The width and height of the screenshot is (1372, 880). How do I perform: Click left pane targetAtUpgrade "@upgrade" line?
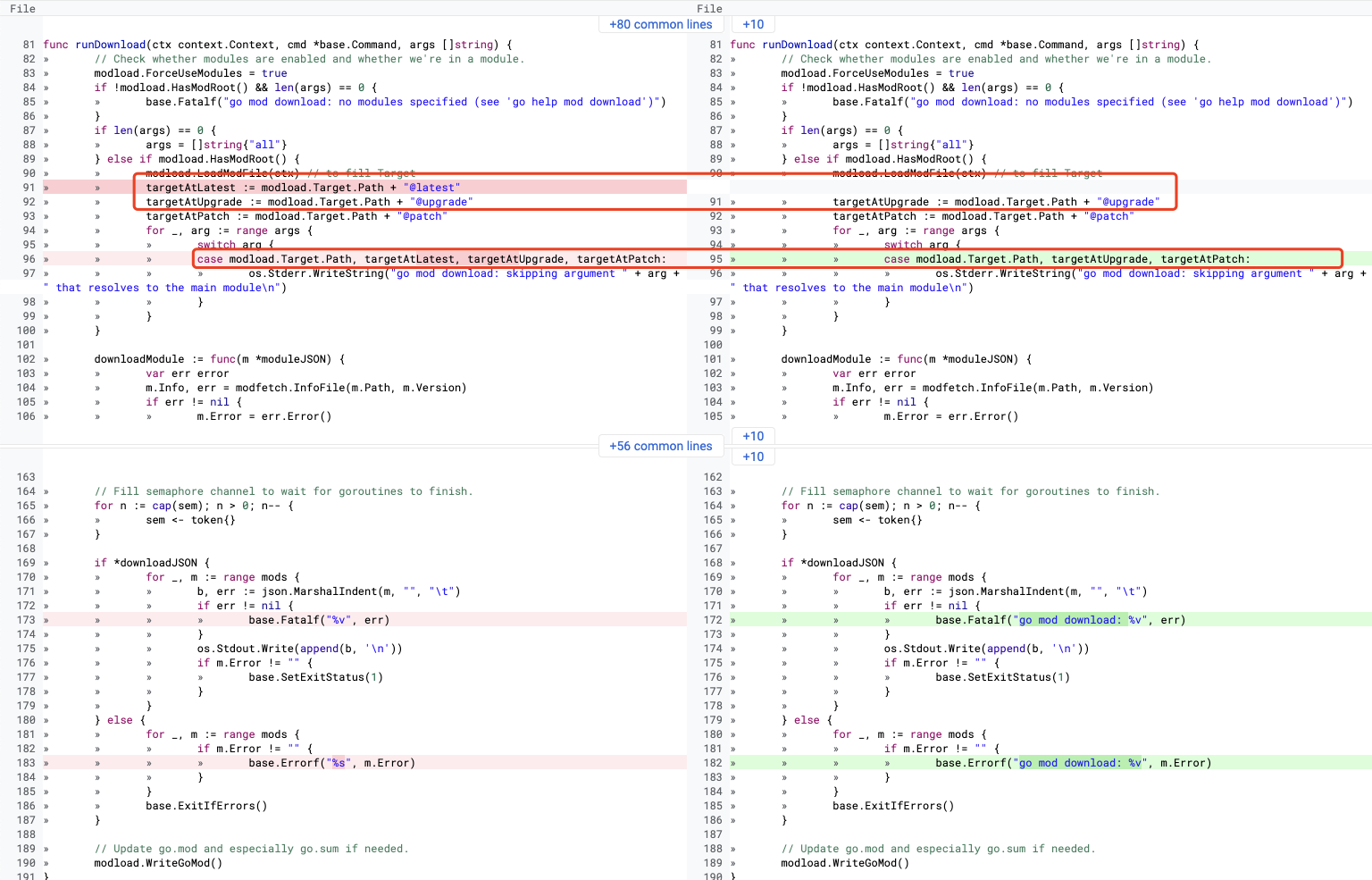[x=309, y=202]
